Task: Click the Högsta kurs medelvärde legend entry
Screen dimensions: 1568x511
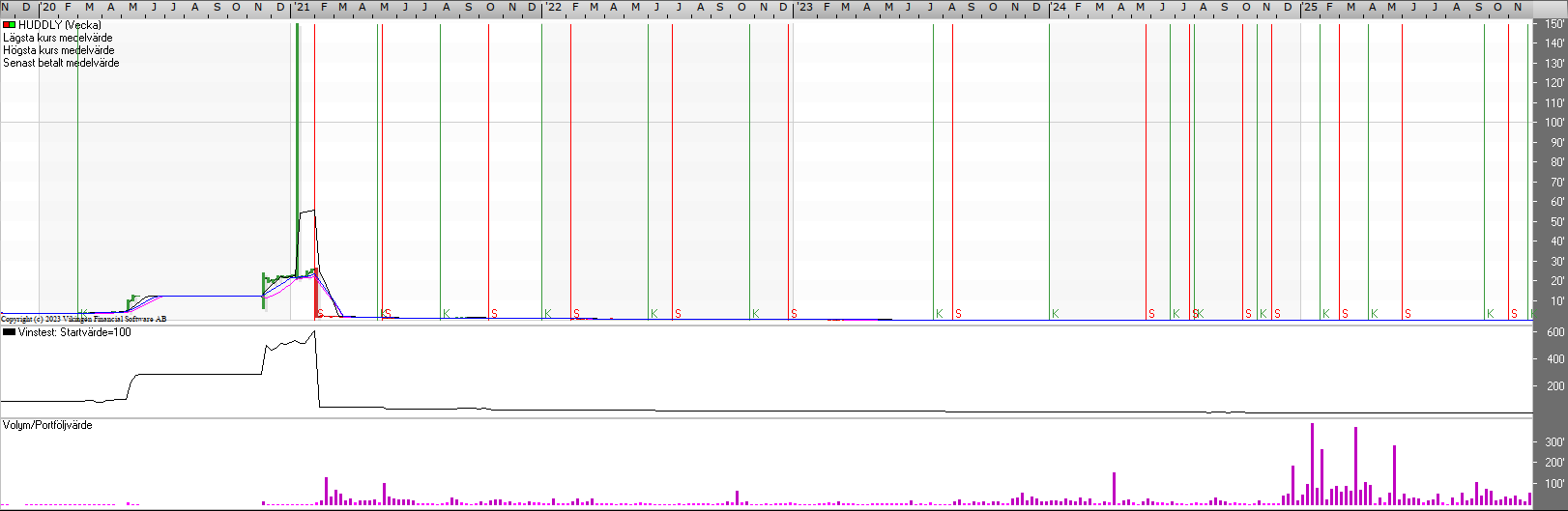Action: 58,50
